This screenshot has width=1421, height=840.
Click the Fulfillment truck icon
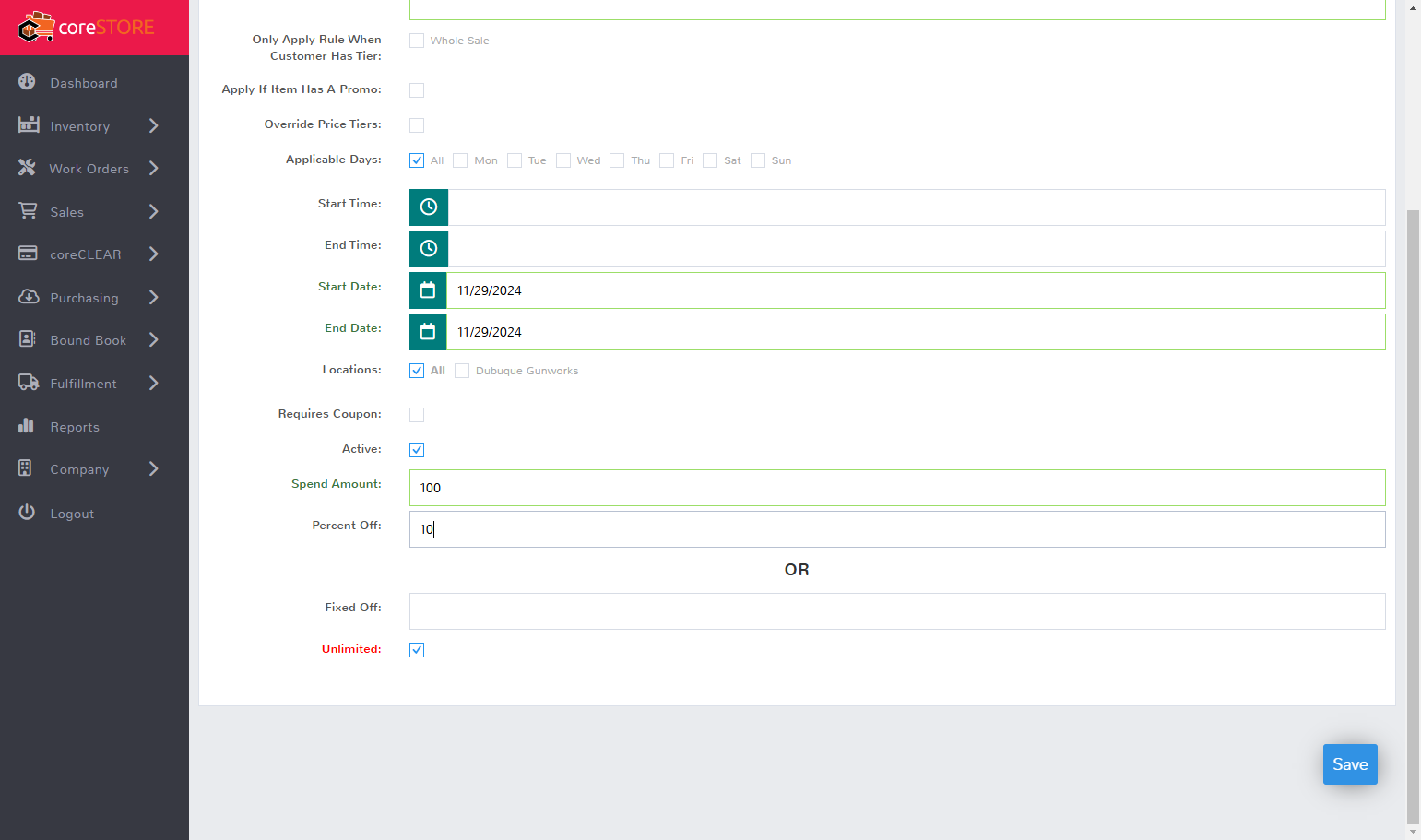coord(29,383)
